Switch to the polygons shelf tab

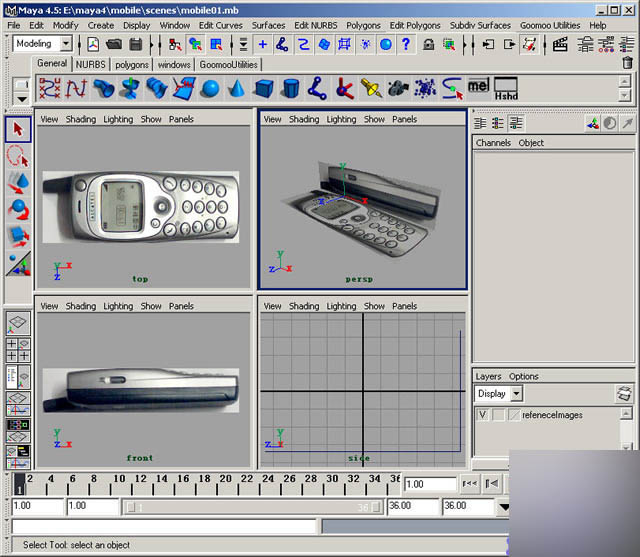[132, 64]
